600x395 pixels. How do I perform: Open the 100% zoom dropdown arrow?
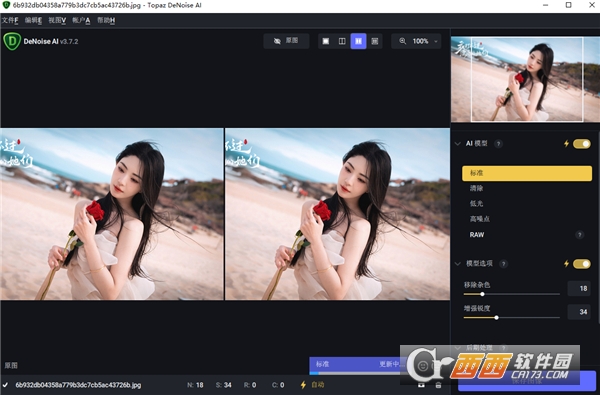pos(435,41)
